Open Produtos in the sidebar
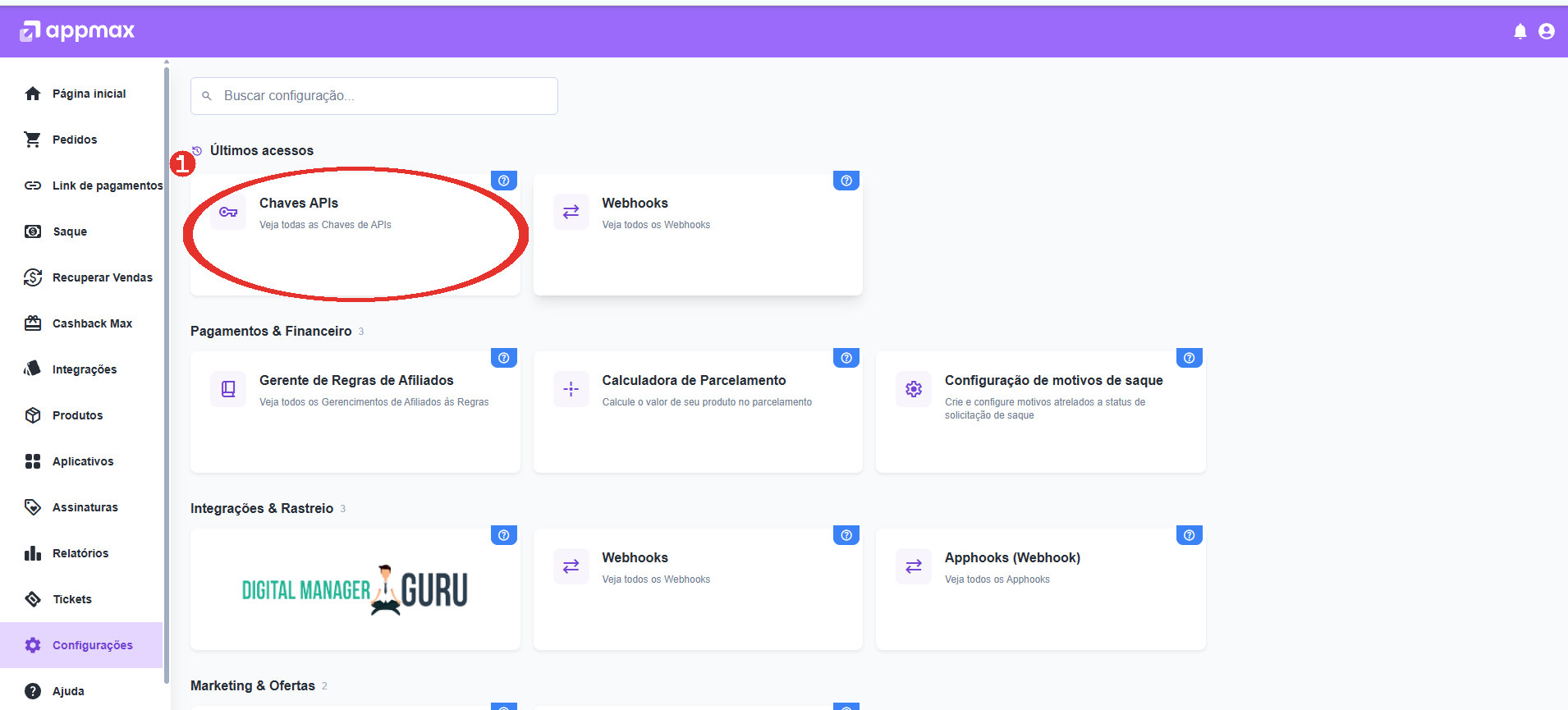 click(x=82, y=415)
